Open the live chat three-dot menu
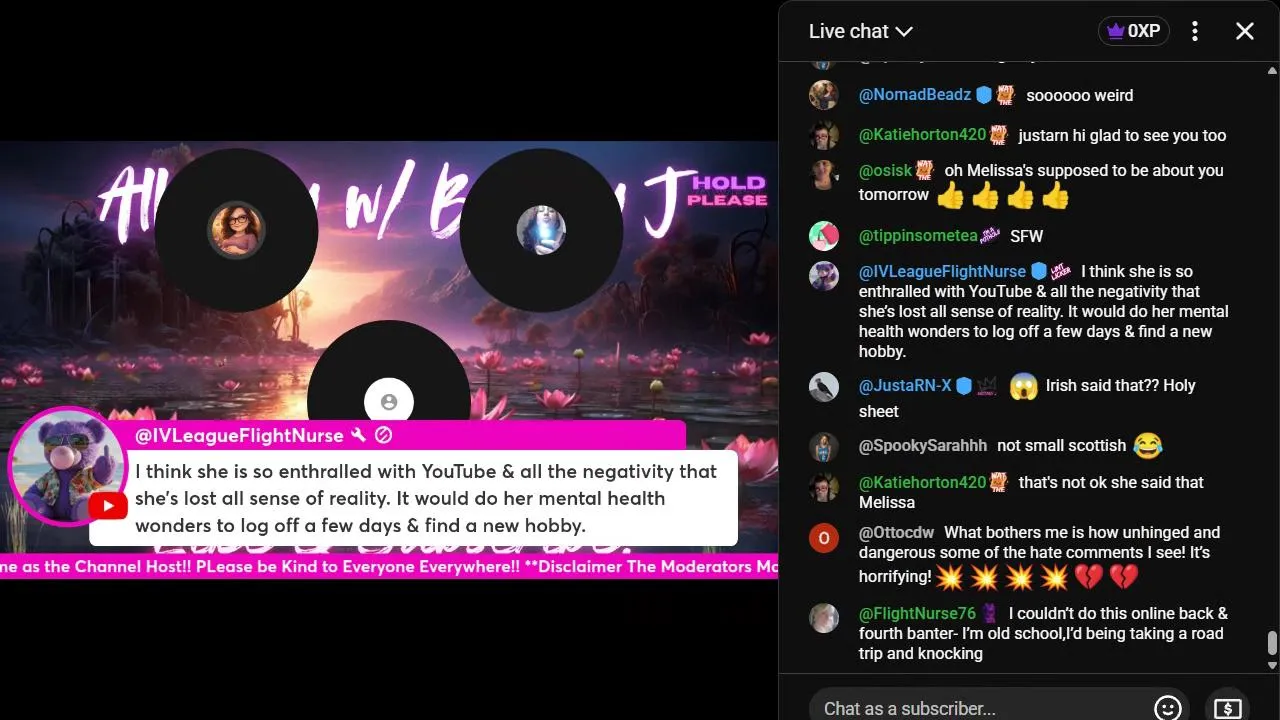 [1195, 31]
